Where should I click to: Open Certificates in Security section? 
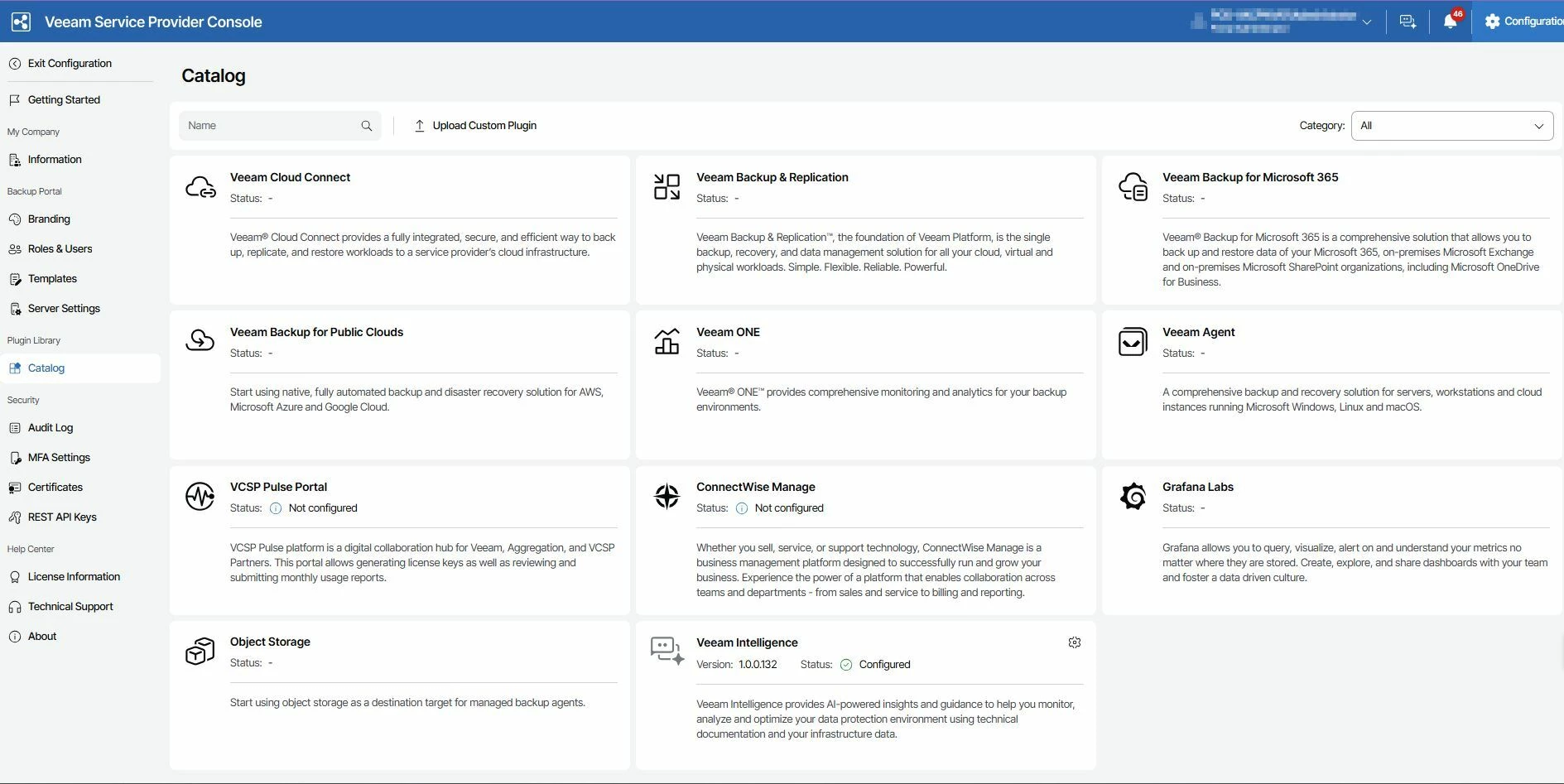click(x=55, y=488)
